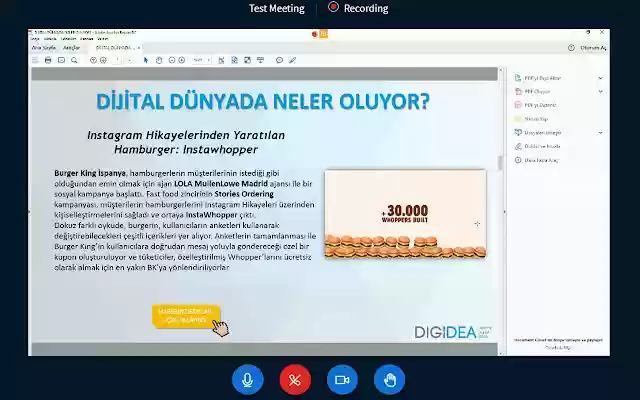Click the full screen view toolbar icon
Image resolution: width=640 pixels, height=400 pixels.
pos(247,60)
